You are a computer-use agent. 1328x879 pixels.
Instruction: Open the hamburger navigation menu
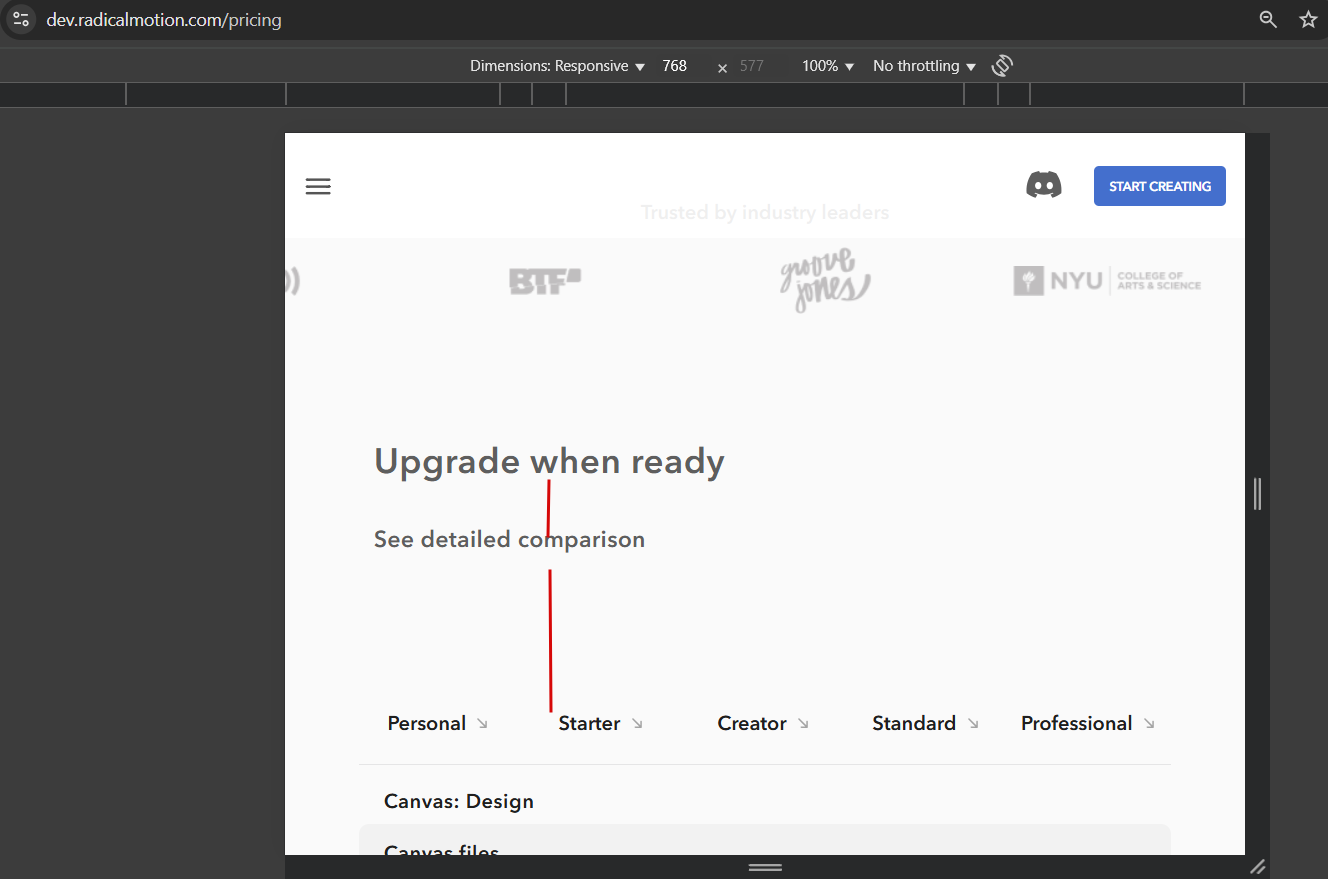click(318, 186)
